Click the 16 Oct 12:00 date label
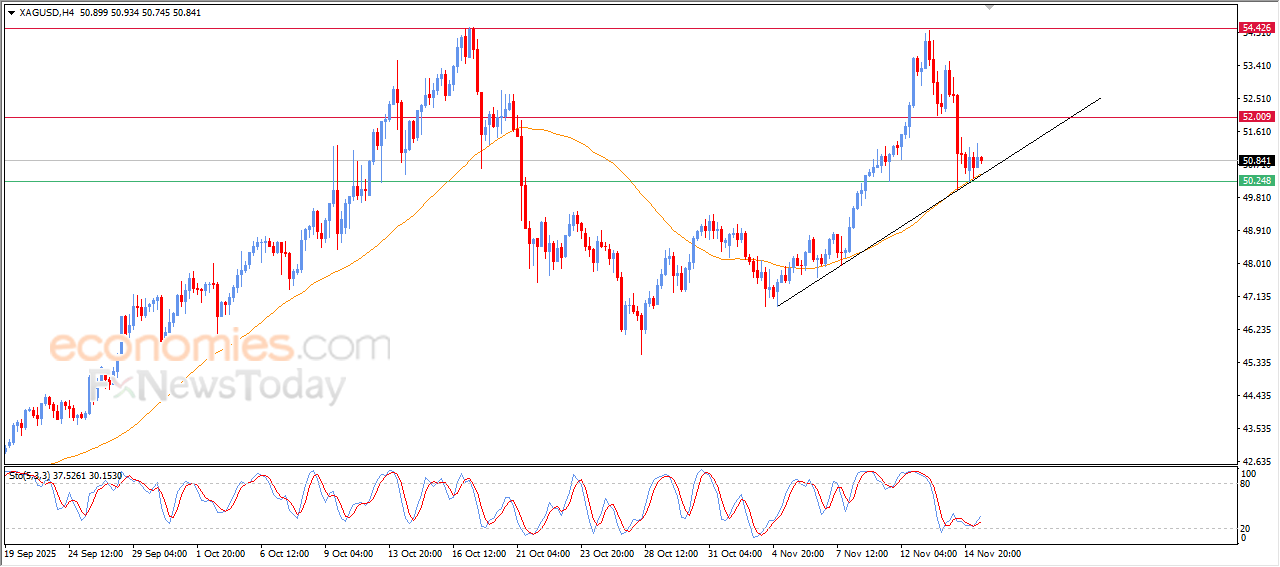The height and width of the screenshot is (567, 1280). click(x=479, y=553)
